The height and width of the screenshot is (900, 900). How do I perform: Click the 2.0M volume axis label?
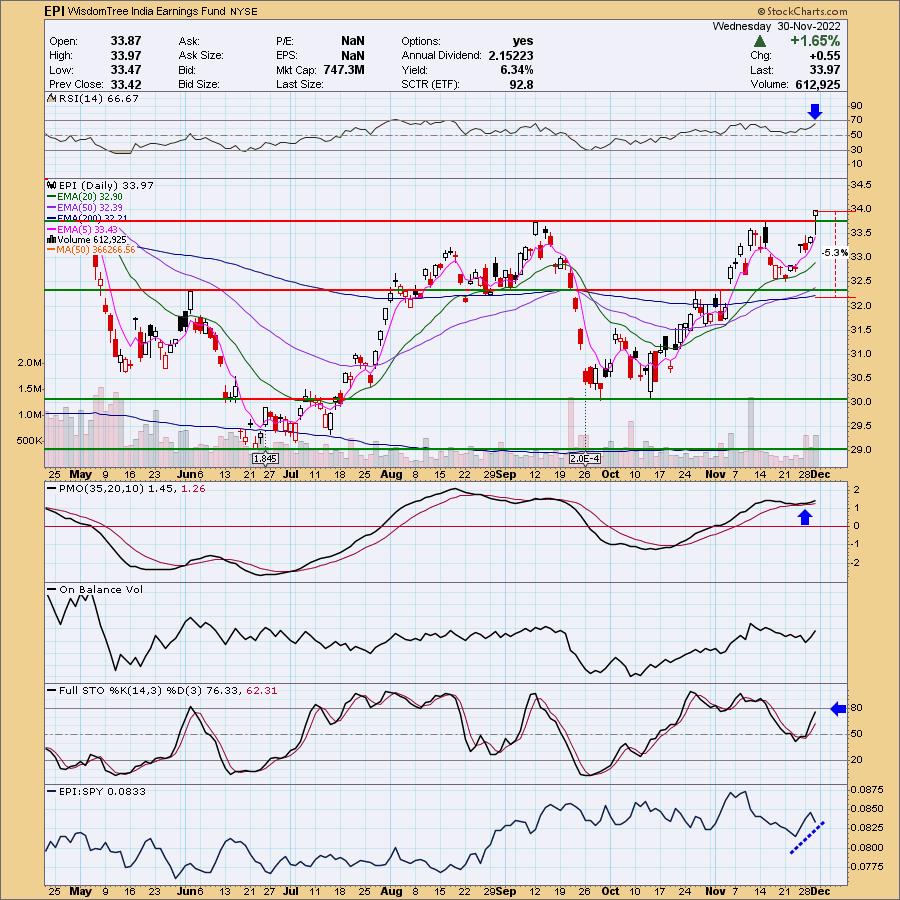[30, 363]
